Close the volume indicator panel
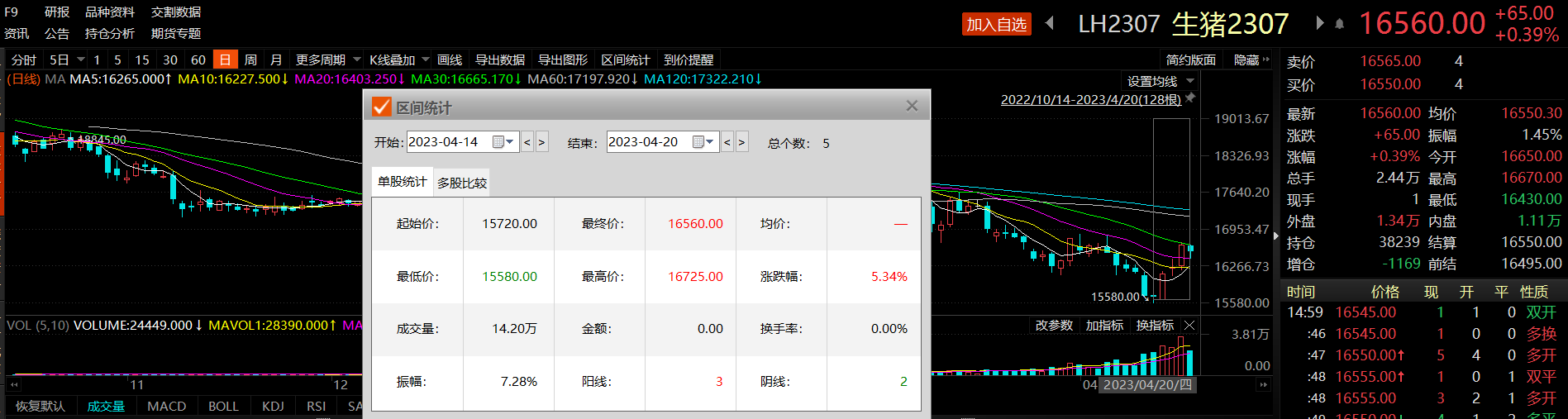The height and width of the screenshot is (419, 1568). point(1189,326)
